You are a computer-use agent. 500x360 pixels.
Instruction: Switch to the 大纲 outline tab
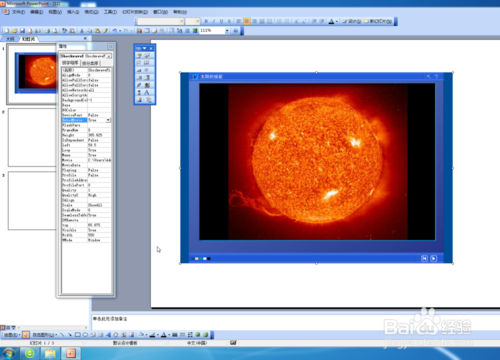pos(10,39)
